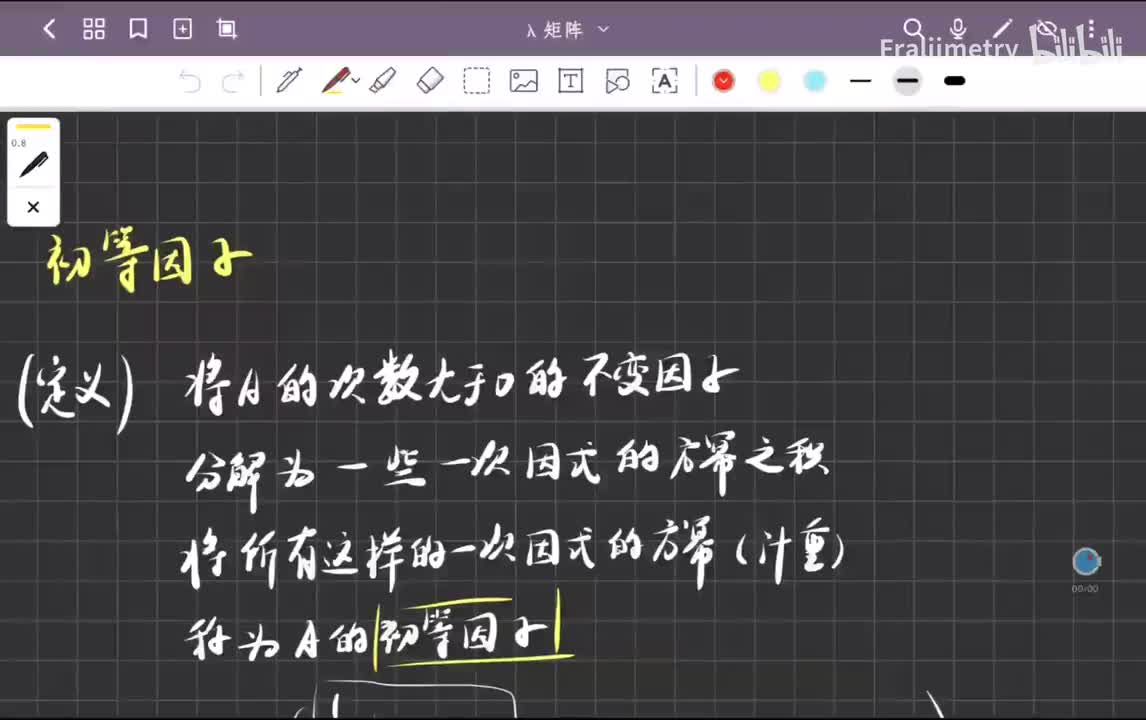Select the red brush pen tool

335,80
